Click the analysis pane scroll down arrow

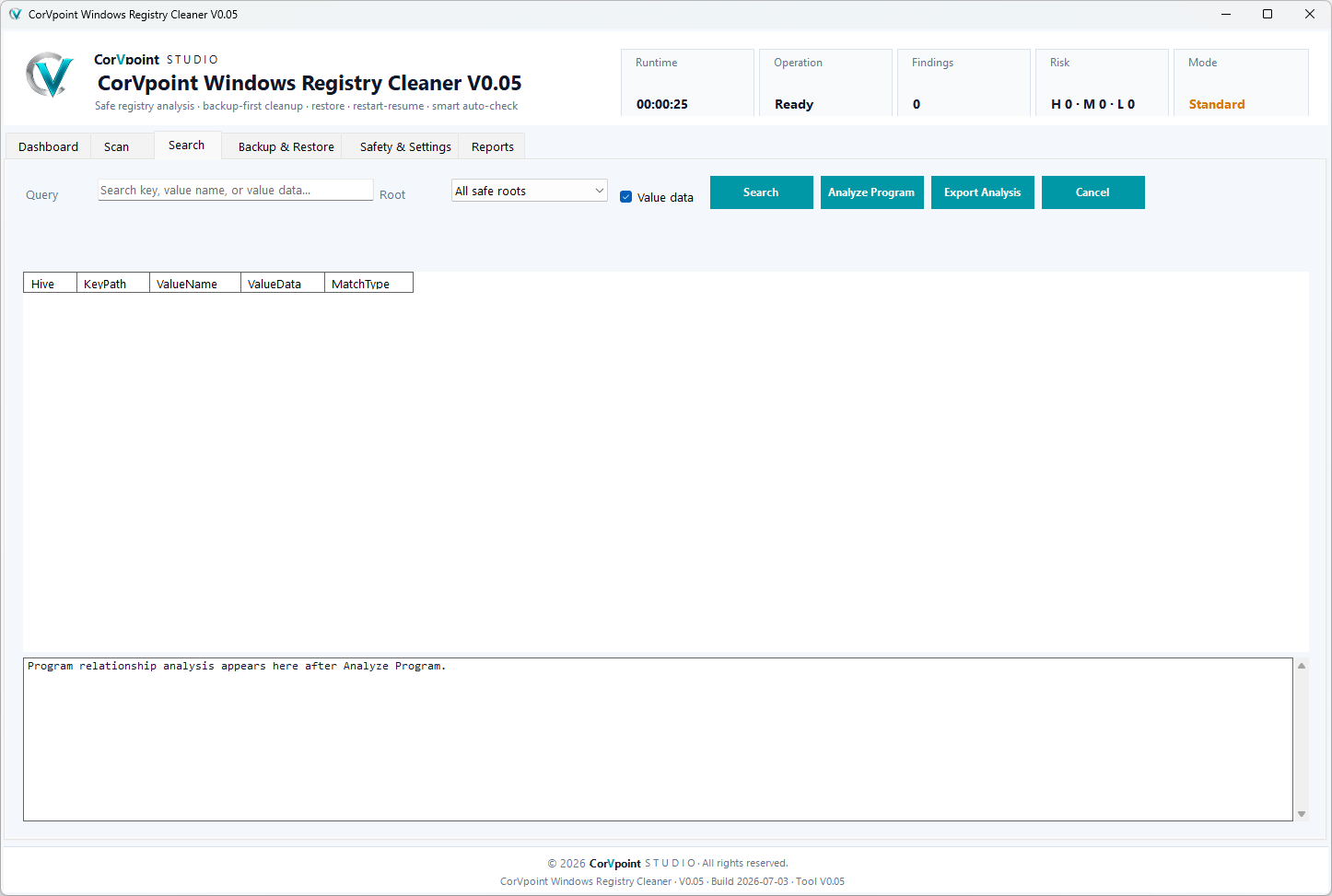pyautogui.click(x=1302, y=814)
